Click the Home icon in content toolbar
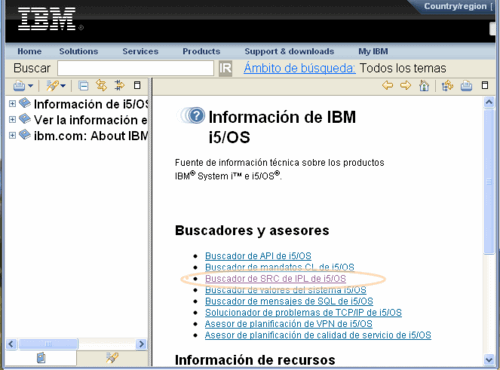 pos(424,86)
